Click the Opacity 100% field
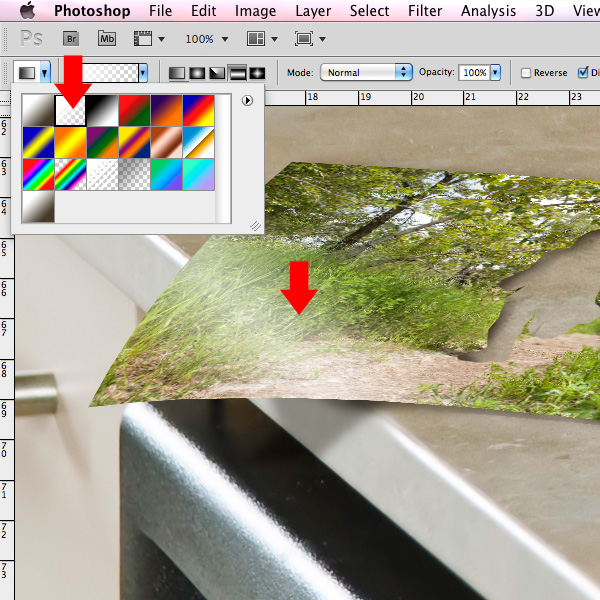Viewport: 600px width, 600px height. 474,73
